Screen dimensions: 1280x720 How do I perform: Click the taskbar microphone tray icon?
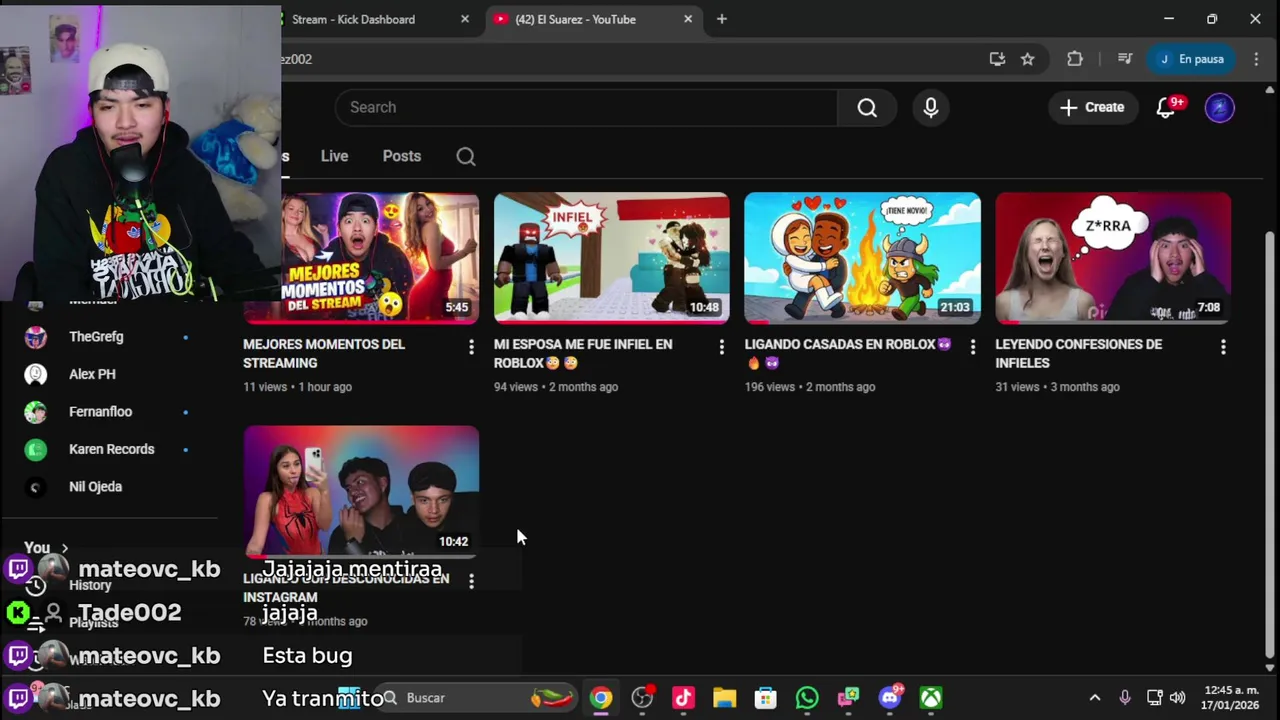click(x=1125, y=698)
